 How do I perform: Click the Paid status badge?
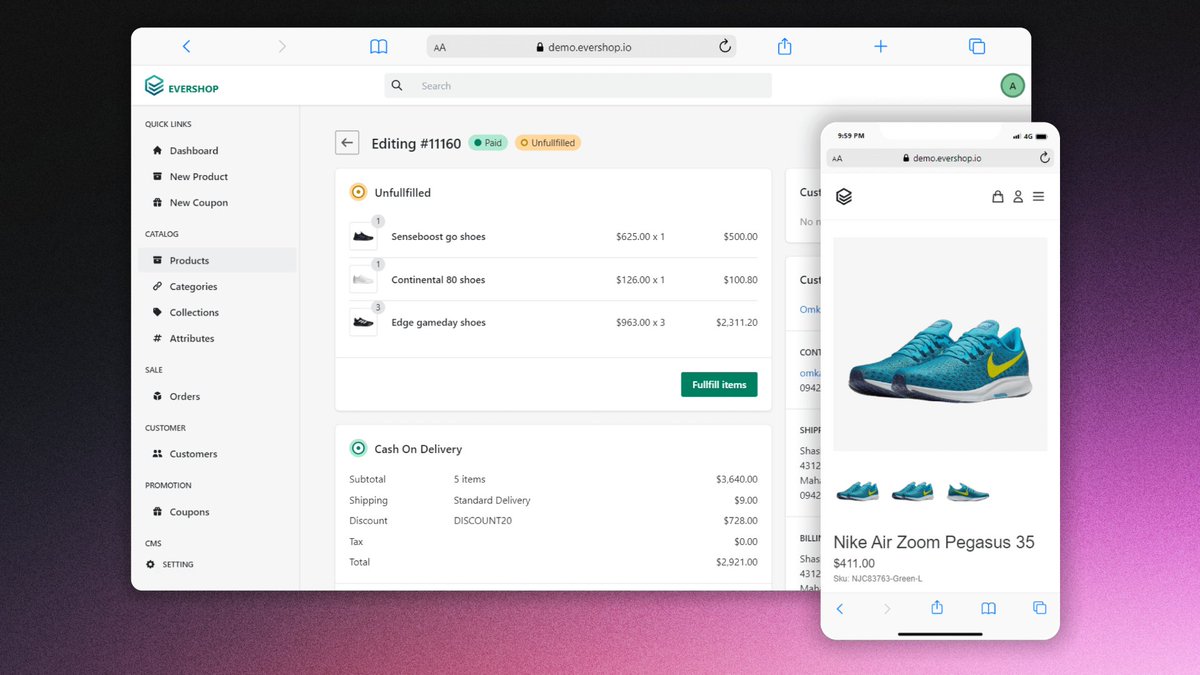488,143
